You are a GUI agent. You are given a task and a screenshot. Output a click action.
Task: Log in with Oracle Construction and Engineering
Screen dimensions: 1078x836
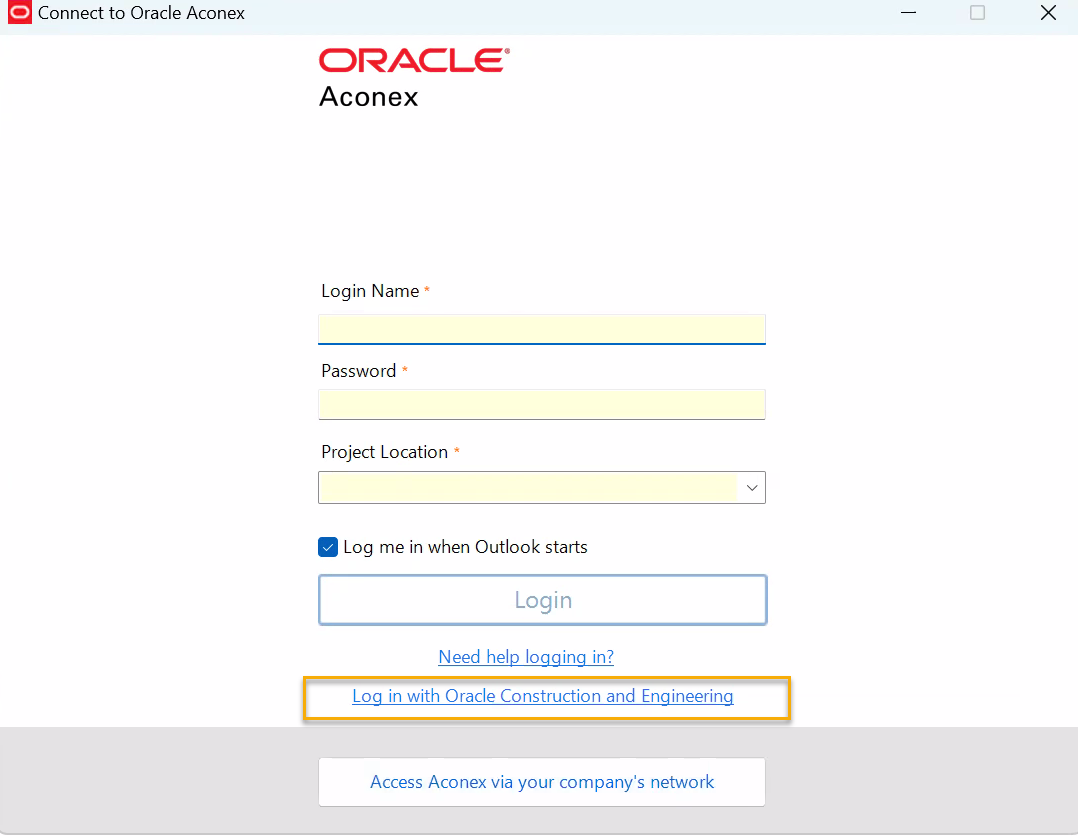point(542,696)
